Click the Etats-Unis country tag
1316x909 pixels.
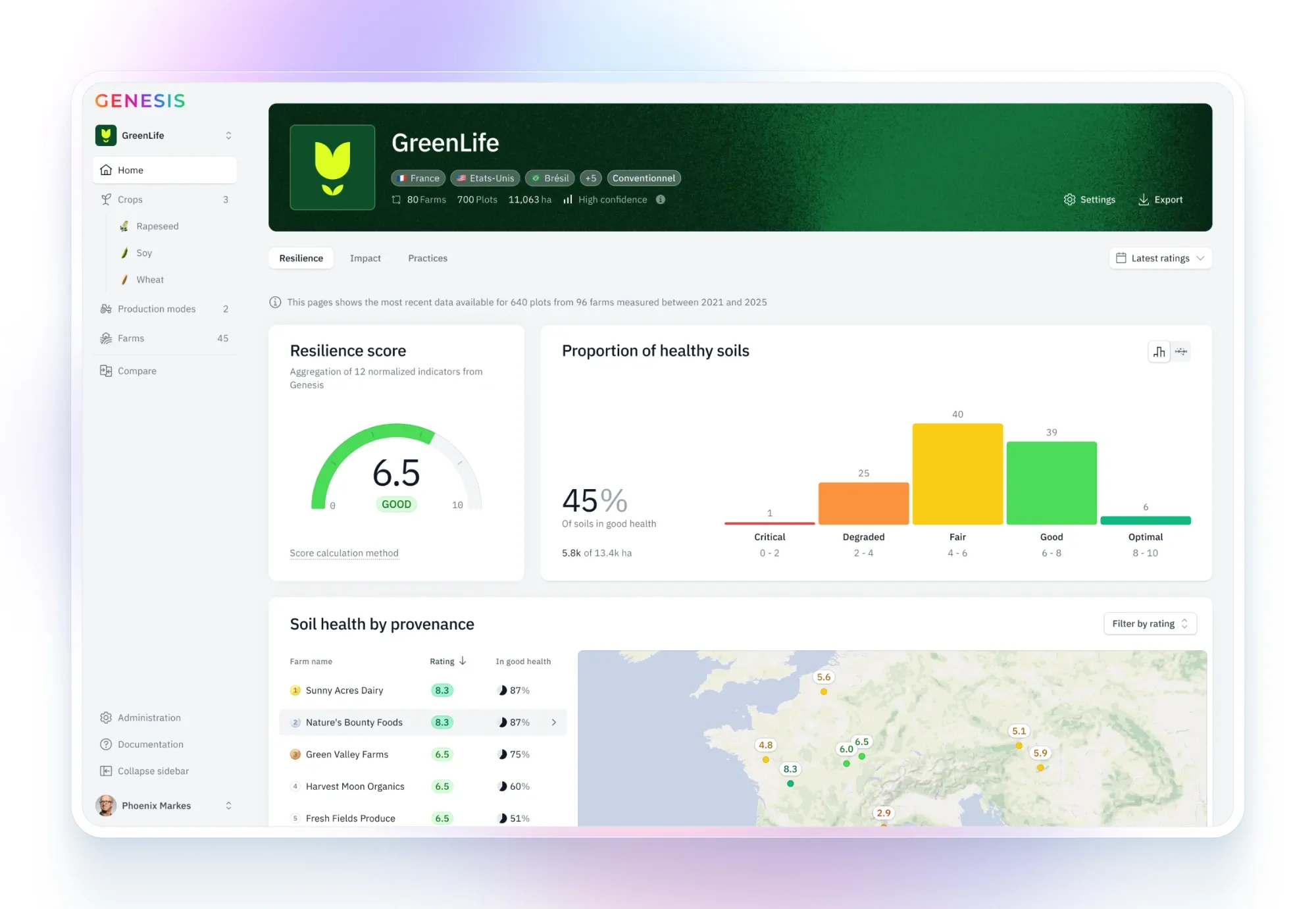coord(486,178)
